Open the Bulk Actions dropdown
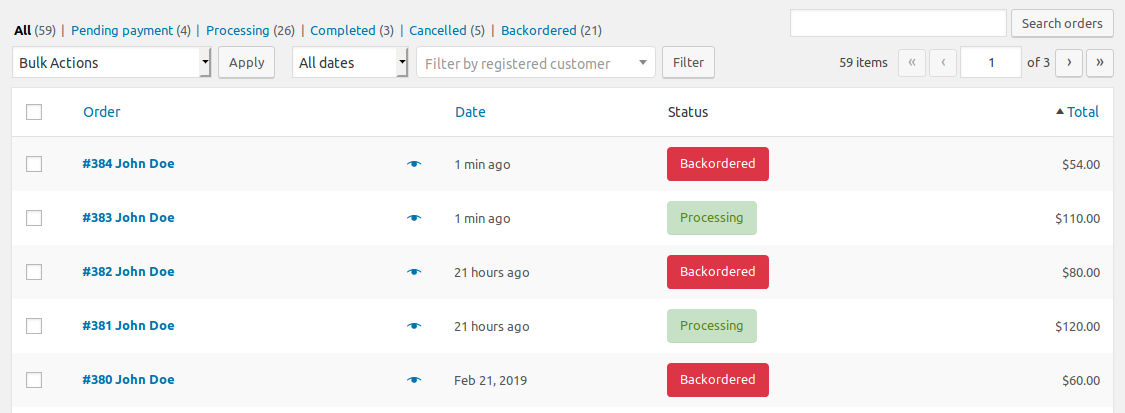This screenshot has height=413, width=1125. 112,63
